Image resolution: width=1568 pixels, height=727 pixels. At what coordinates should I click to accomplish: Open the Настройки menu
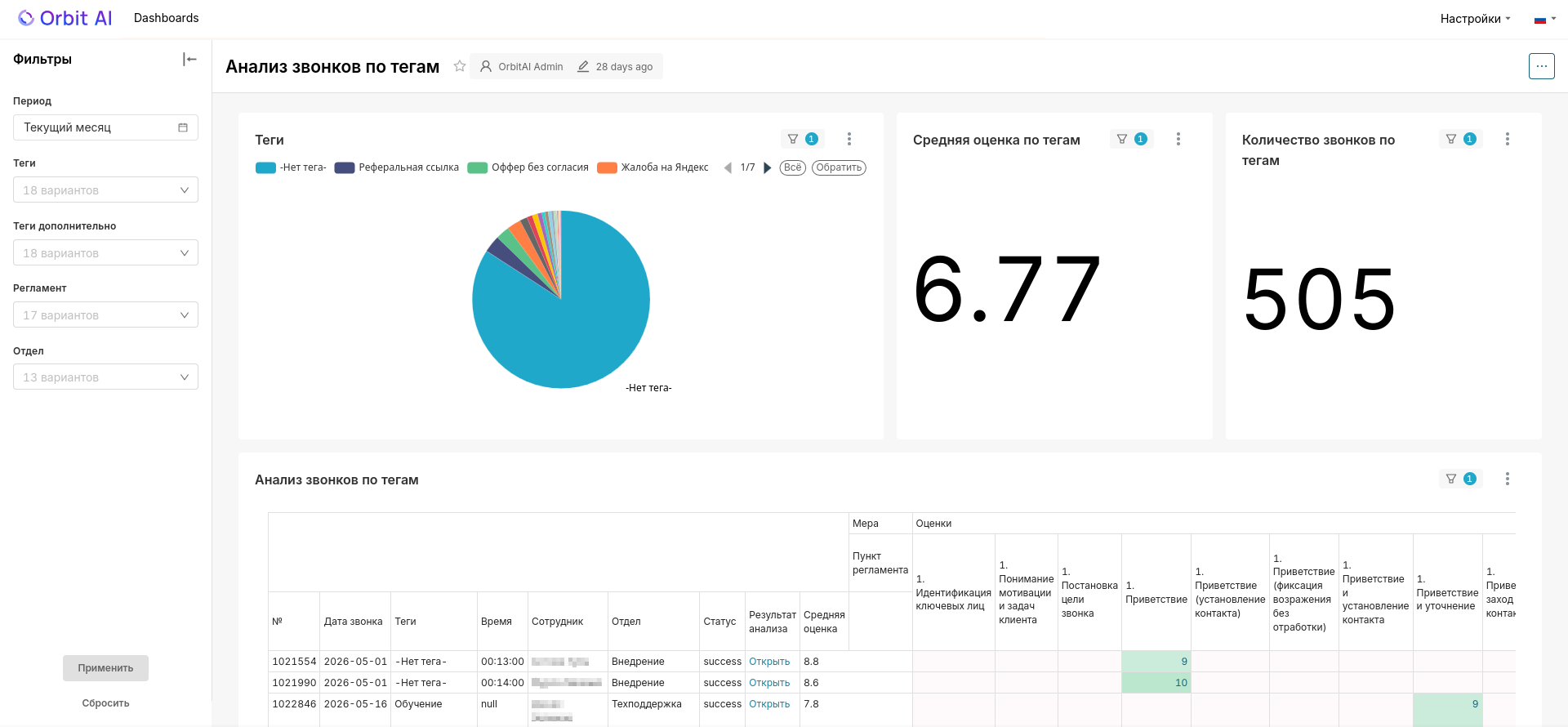coord(1475,19)
